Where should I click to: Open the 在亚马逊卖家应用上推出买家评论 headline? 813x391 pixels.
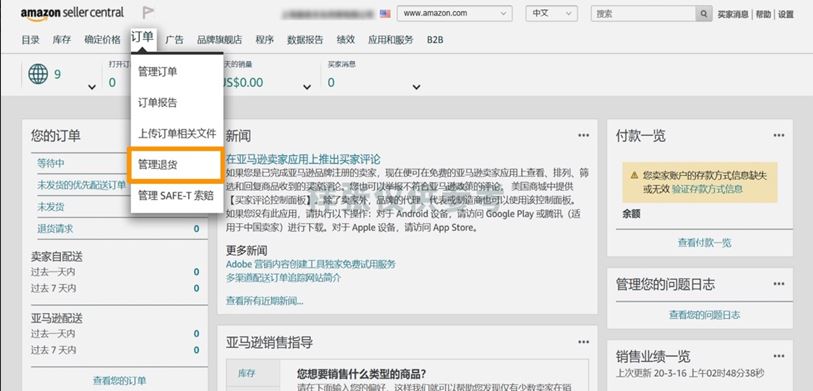303,159
